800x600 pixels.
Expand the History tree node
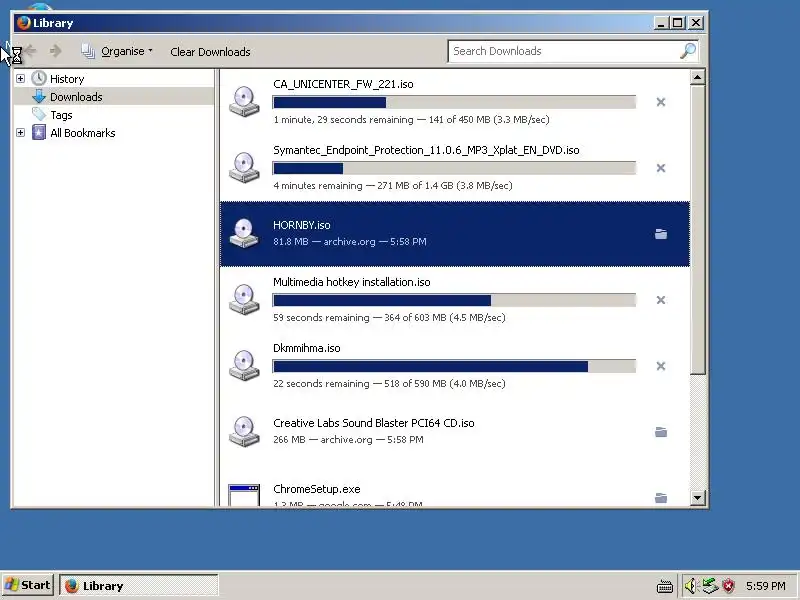point(20,79)
